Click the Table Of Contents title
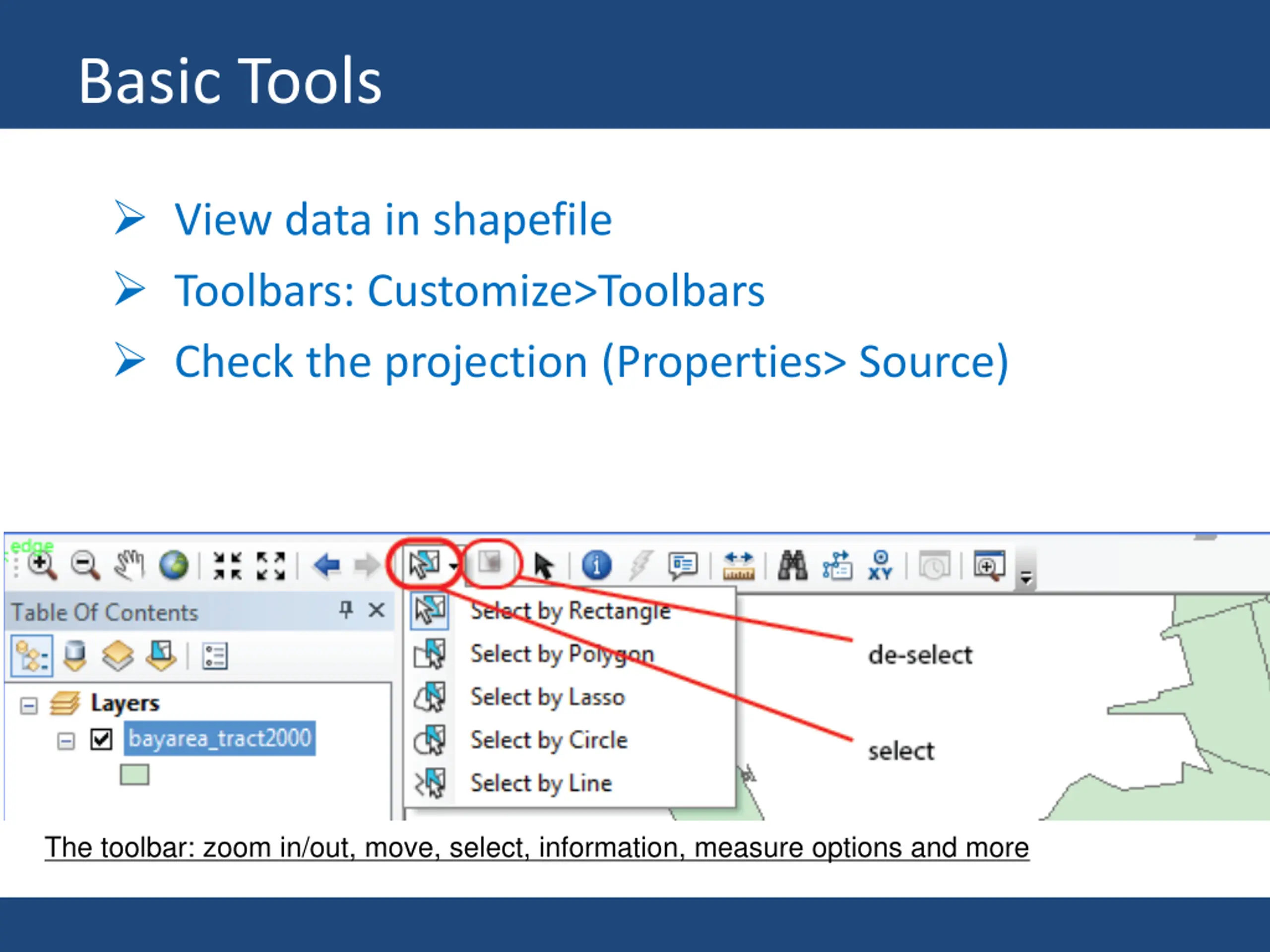The width and height of the screenshot is (1270, 952). (x=105, y=612)
